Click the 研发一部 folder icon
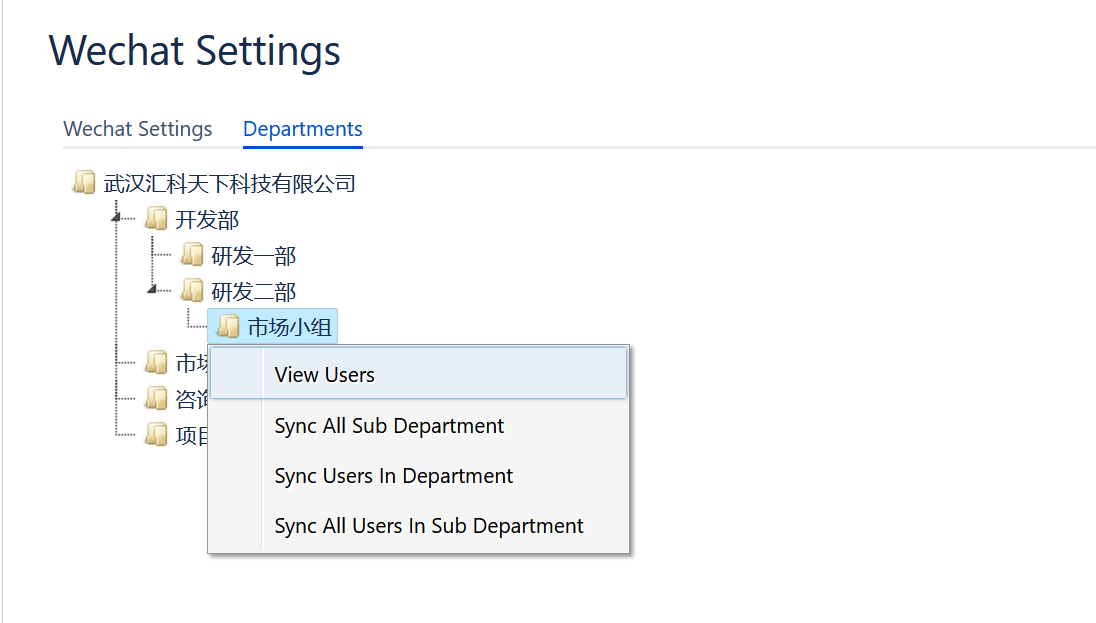Image resolution: width=1096 pixels, height=623 pixels. (192, 255)
